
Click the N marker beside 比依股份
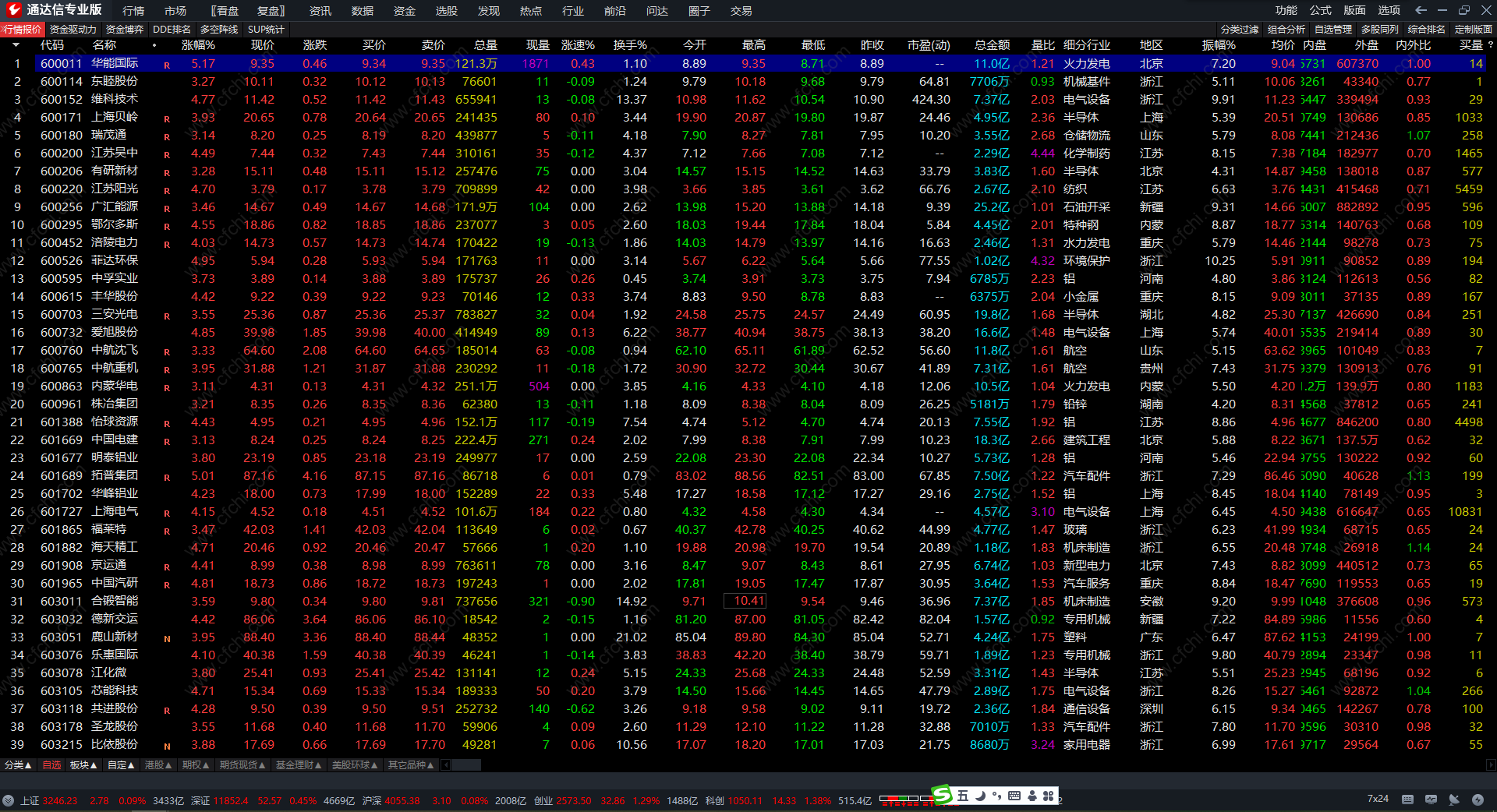[167, 746]
